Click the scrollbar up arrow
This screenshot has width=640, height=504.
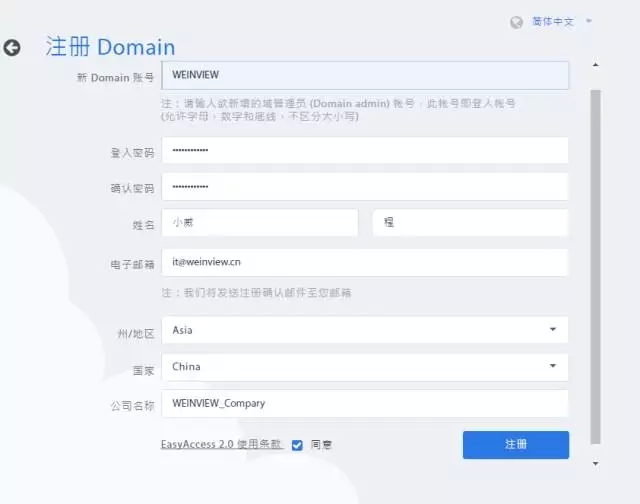coord(596,64)
